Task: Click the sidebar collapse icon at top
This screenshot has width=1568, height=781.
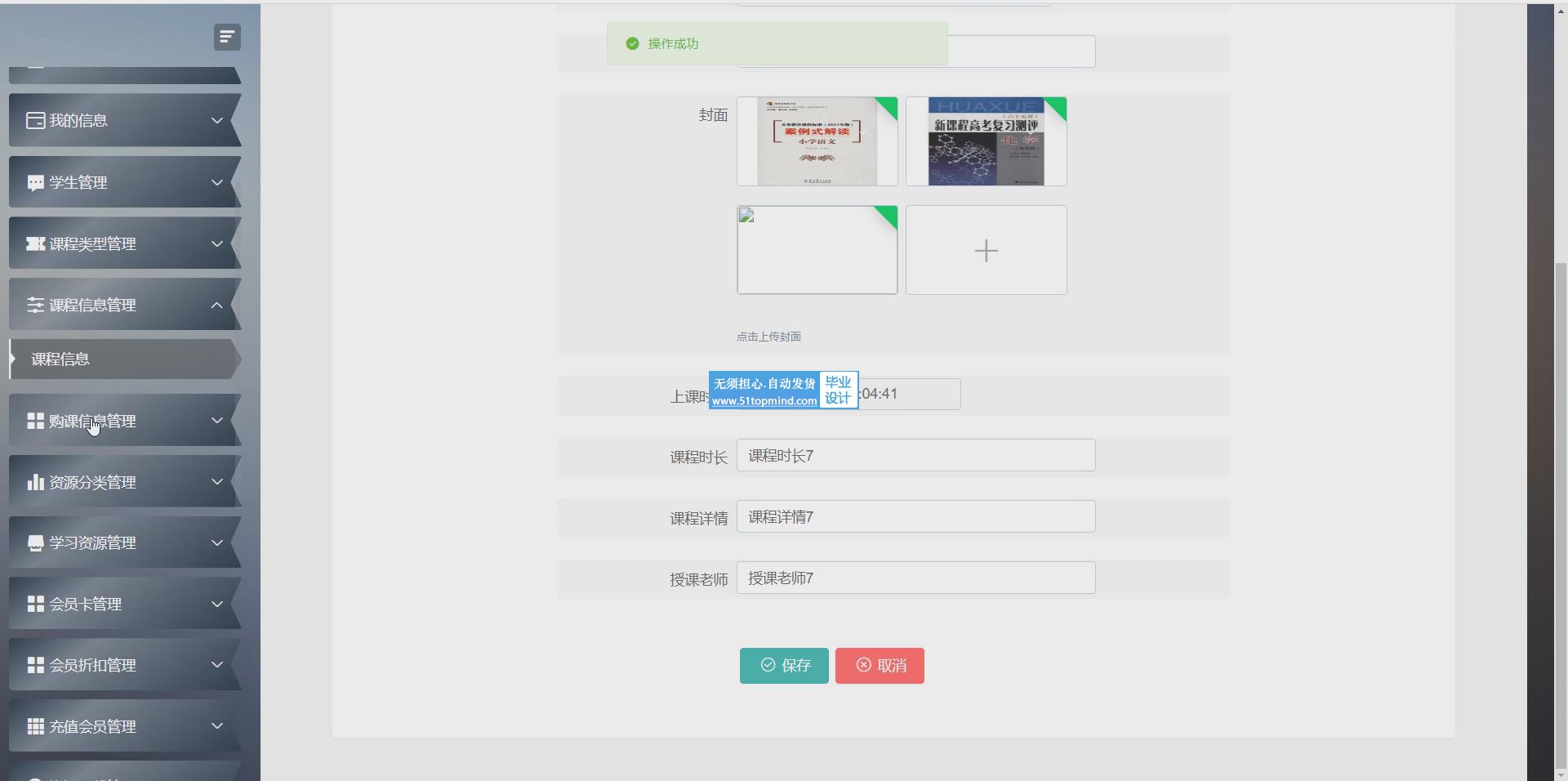Action: pos(227,37)
